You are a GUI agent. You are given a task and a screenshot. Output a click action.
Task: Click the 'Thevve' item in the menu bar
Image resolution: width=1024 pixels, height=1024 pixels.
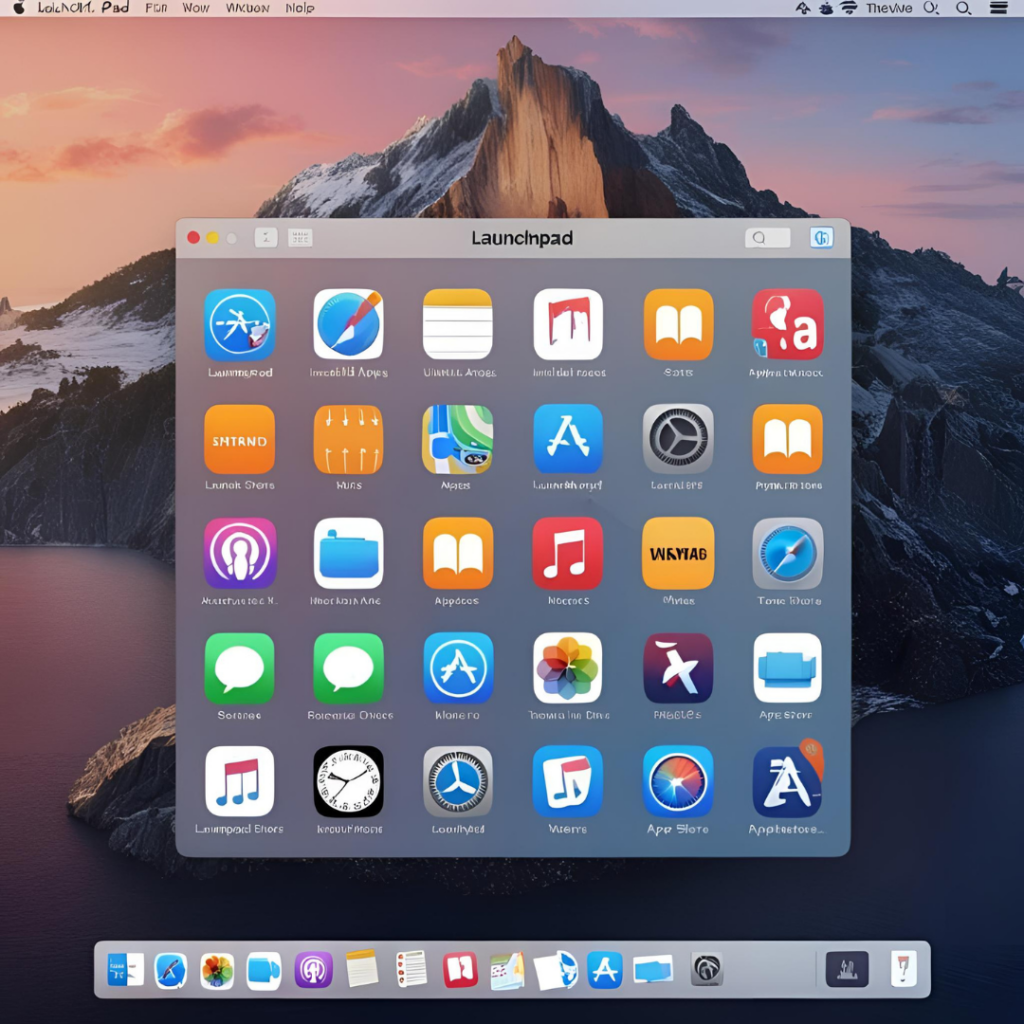pos(889,8)
